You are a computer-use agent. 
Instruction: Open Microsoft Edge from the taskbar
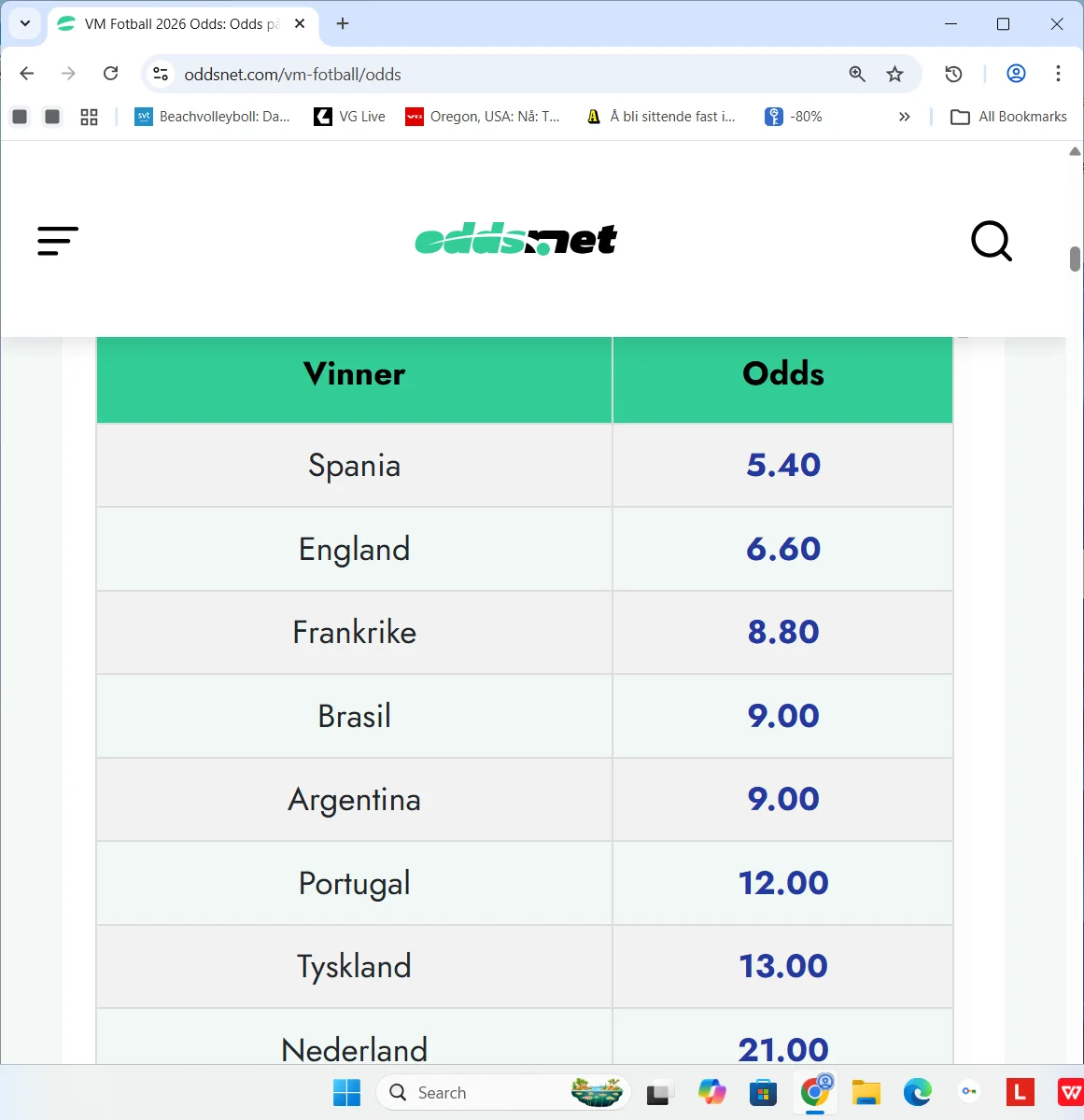pyautogui.click(x=917, y=1092)
